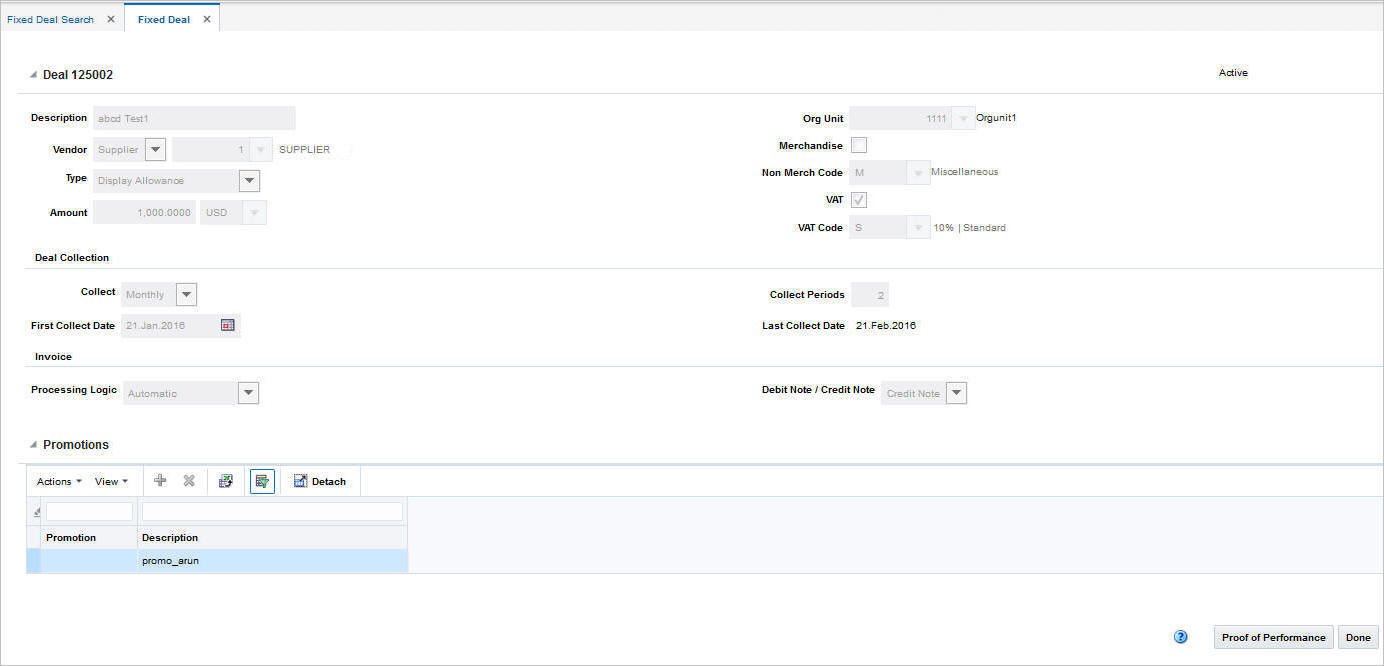Image resolution: width=1384 pixels, height=666 pixels.
Task: Open the First Collect Date calendar picker
Action: coord(228,325)
